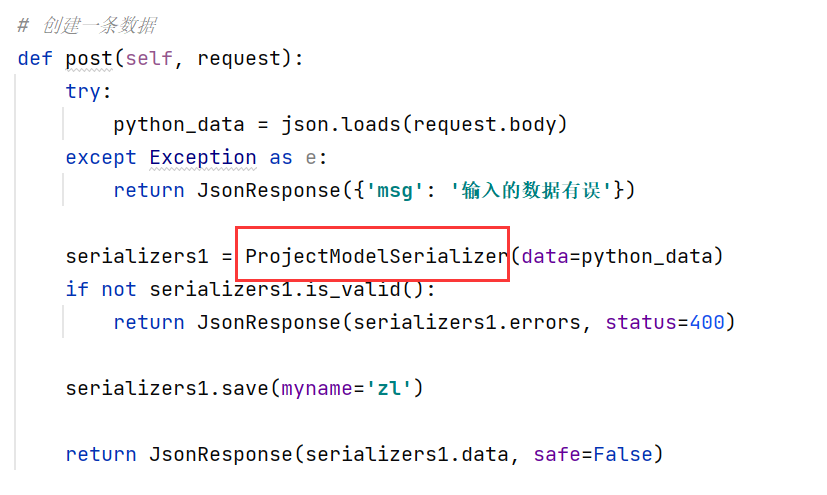The width and height of the screenshot is (827, 495).
Task: Click the Chinese error message string
Action: [531, 190]
